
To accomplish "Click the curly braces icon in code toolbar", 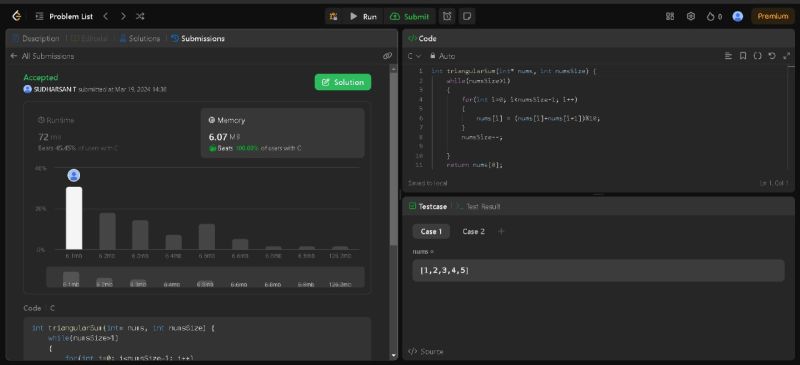I will point(758,56).
